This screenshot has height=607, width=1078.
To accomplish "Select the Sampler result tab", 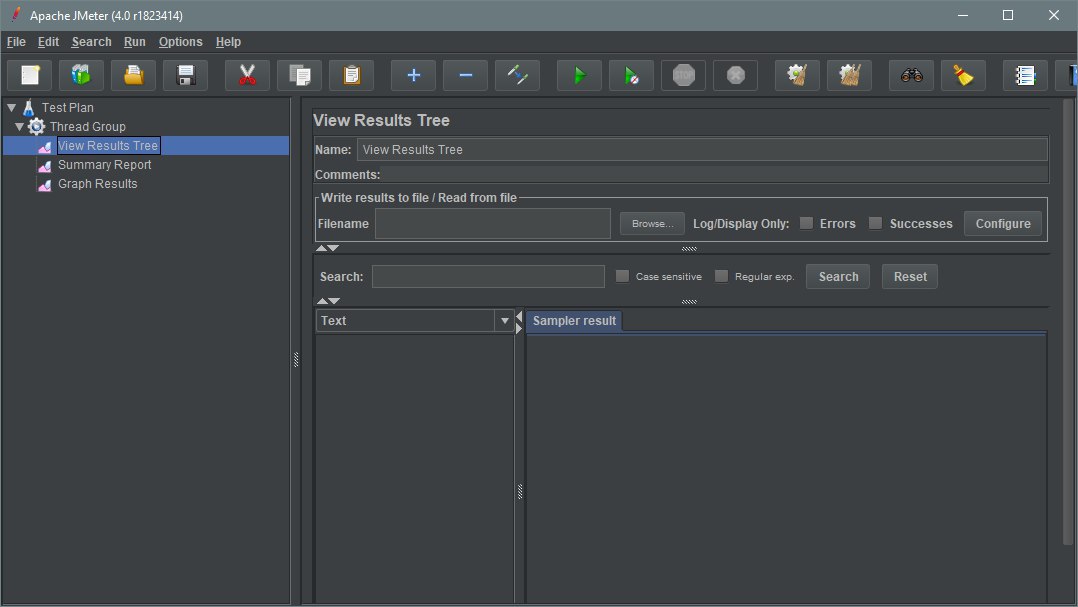I will 574,320.
